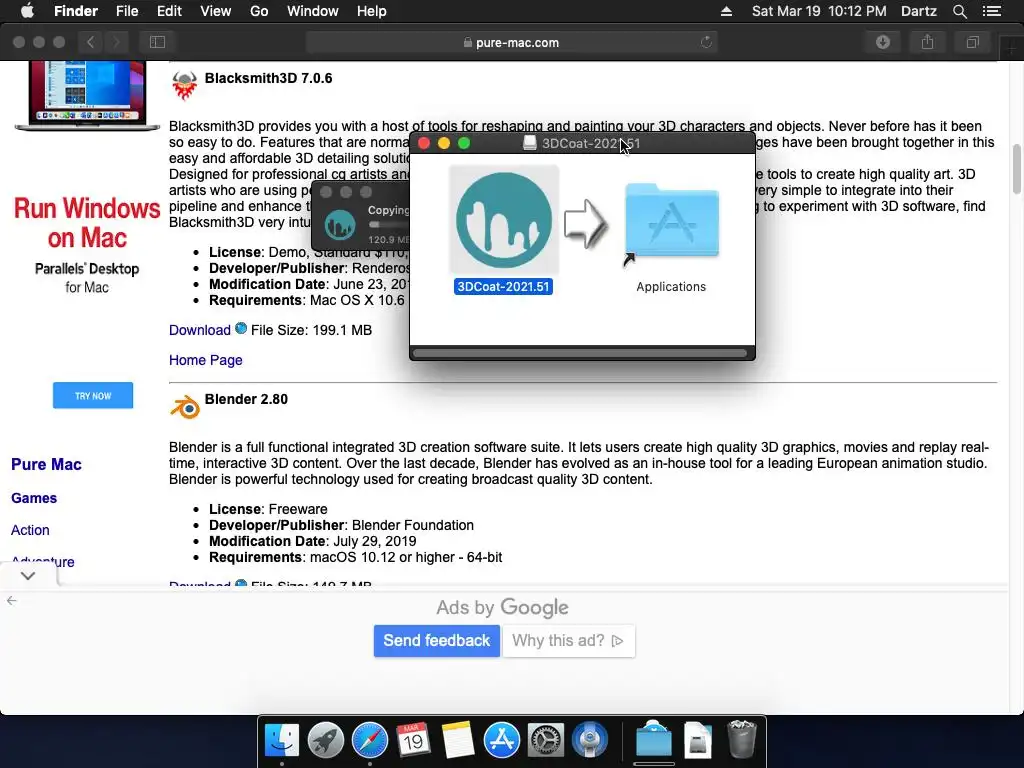Open Safari from the Dock
Image resolution: width=1024 pixels, height=768 pixels.
(x=370, y=741)
